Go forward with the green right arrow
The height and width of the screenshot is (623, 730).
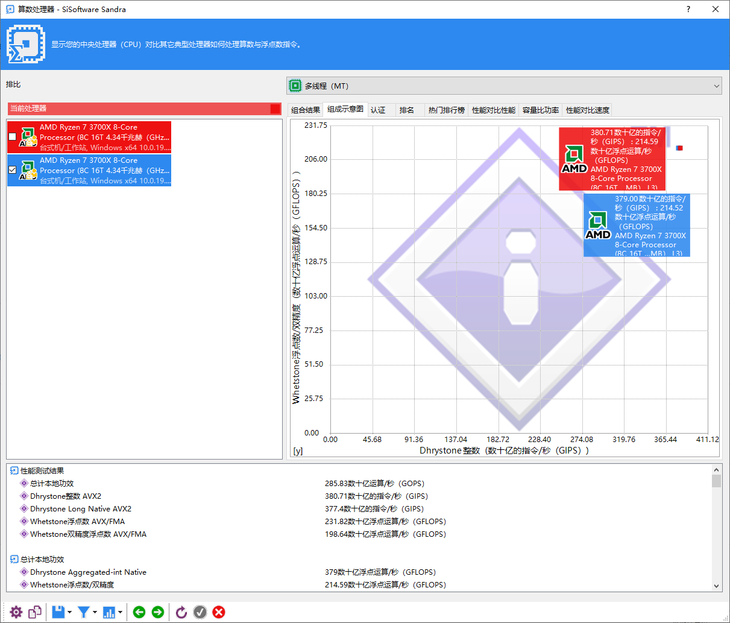(x=158, y=612)
